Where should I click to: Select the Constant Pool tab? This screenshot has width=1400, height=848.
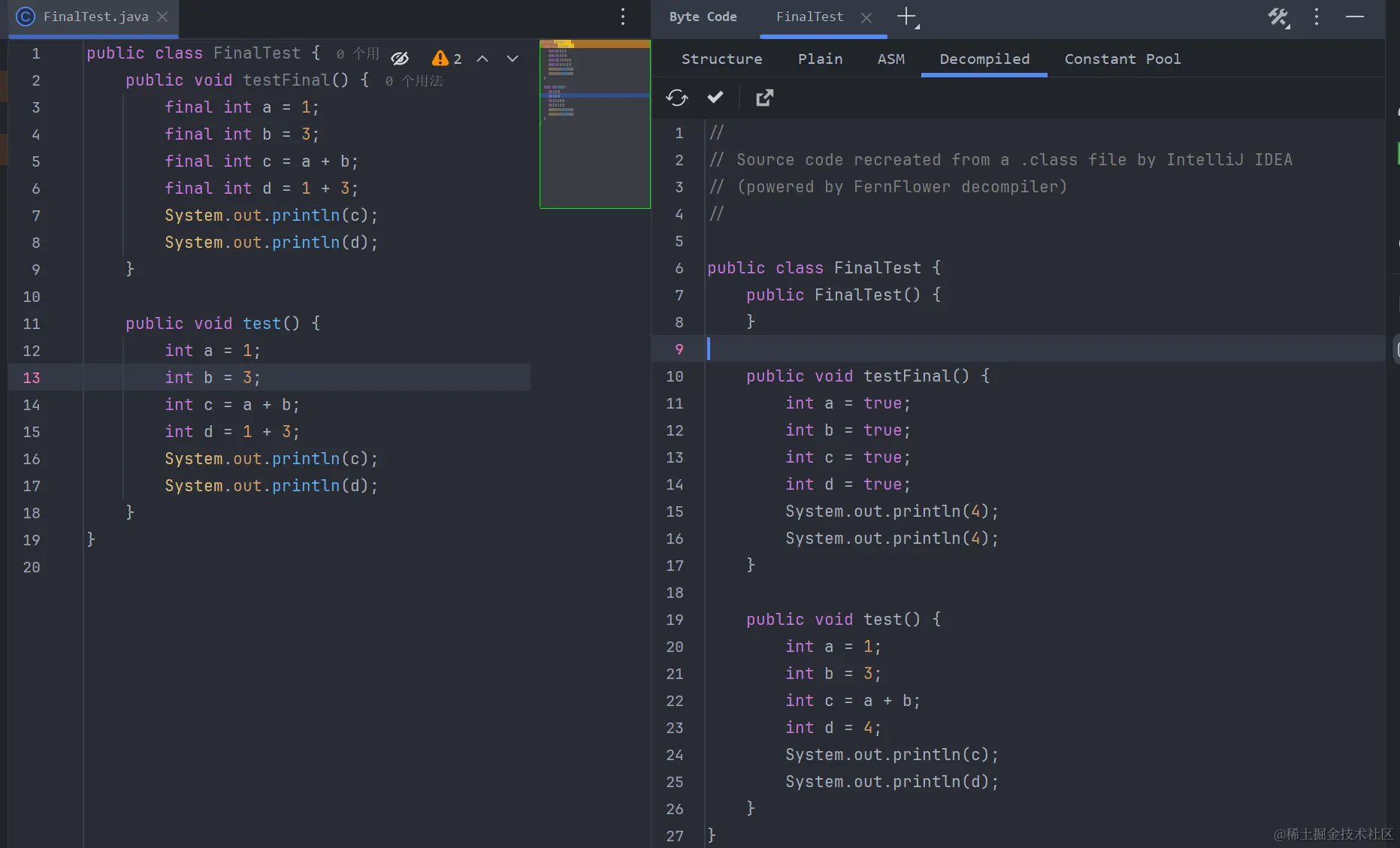point(1122,59)
